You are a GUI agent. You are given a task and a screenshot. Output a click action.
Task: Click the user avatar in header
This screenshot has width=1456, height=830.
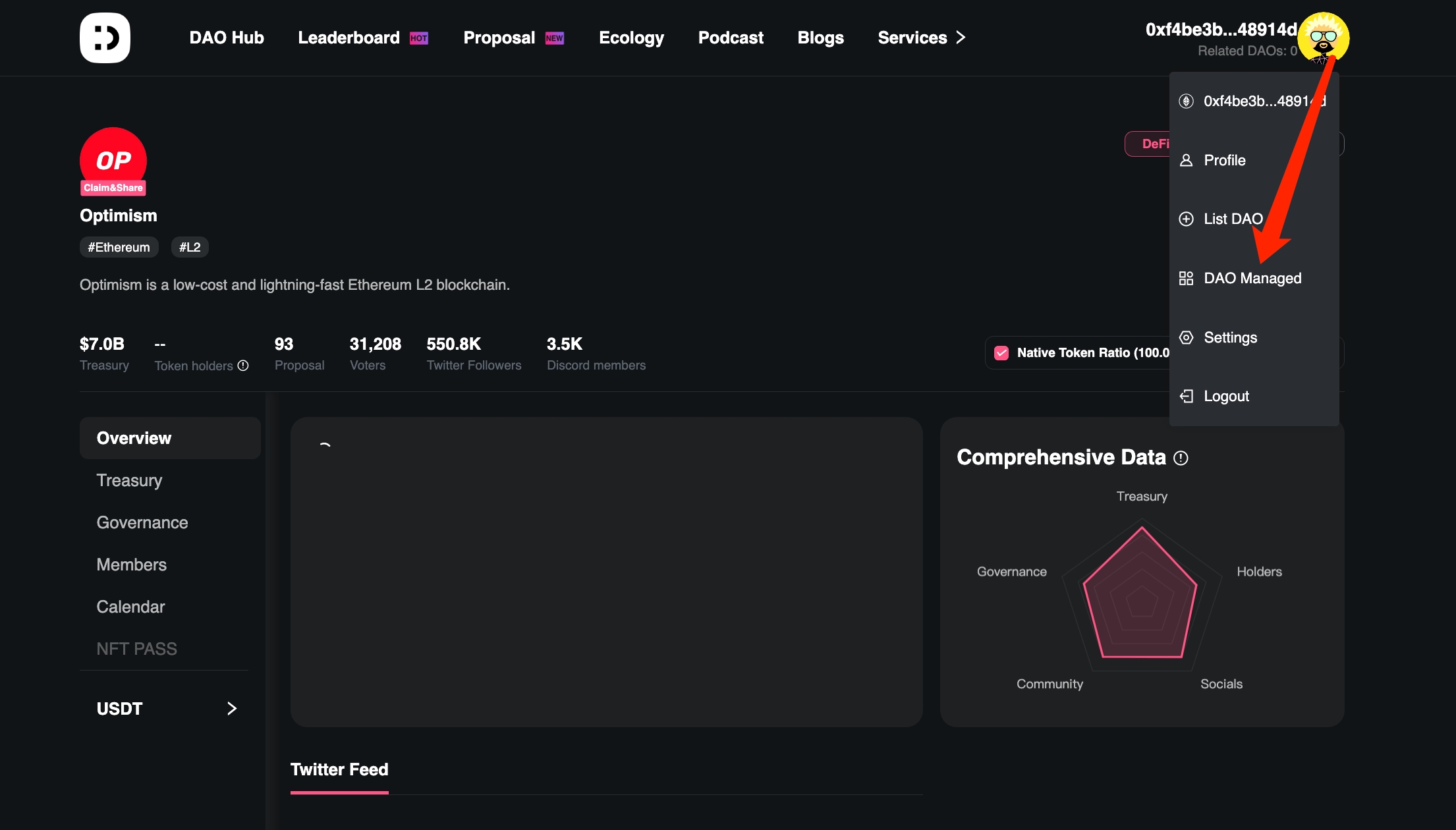pos(1323,38)
